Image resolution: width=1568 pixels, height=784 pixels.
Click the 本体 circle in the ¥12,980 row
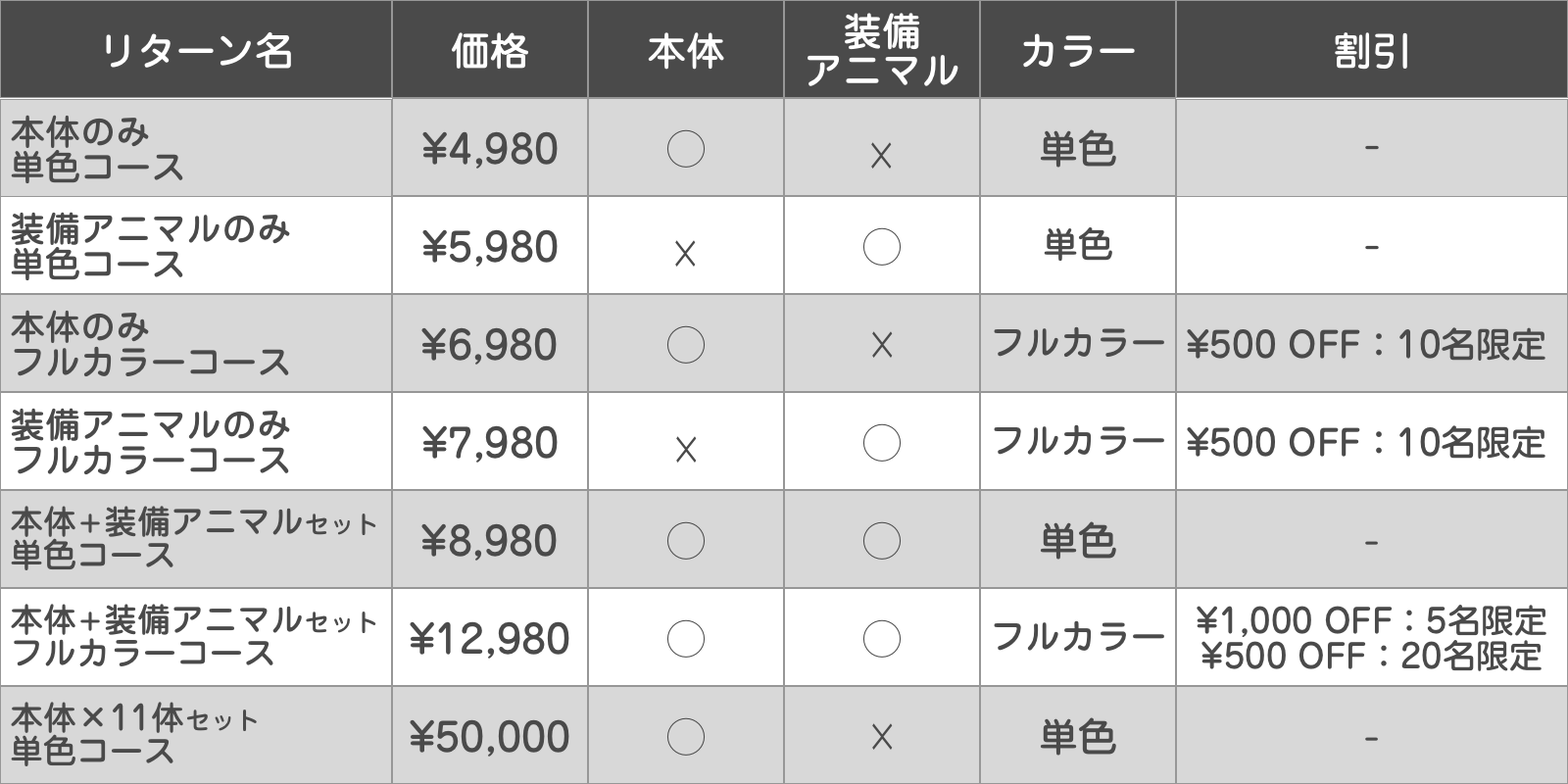(x=685, y=639)
